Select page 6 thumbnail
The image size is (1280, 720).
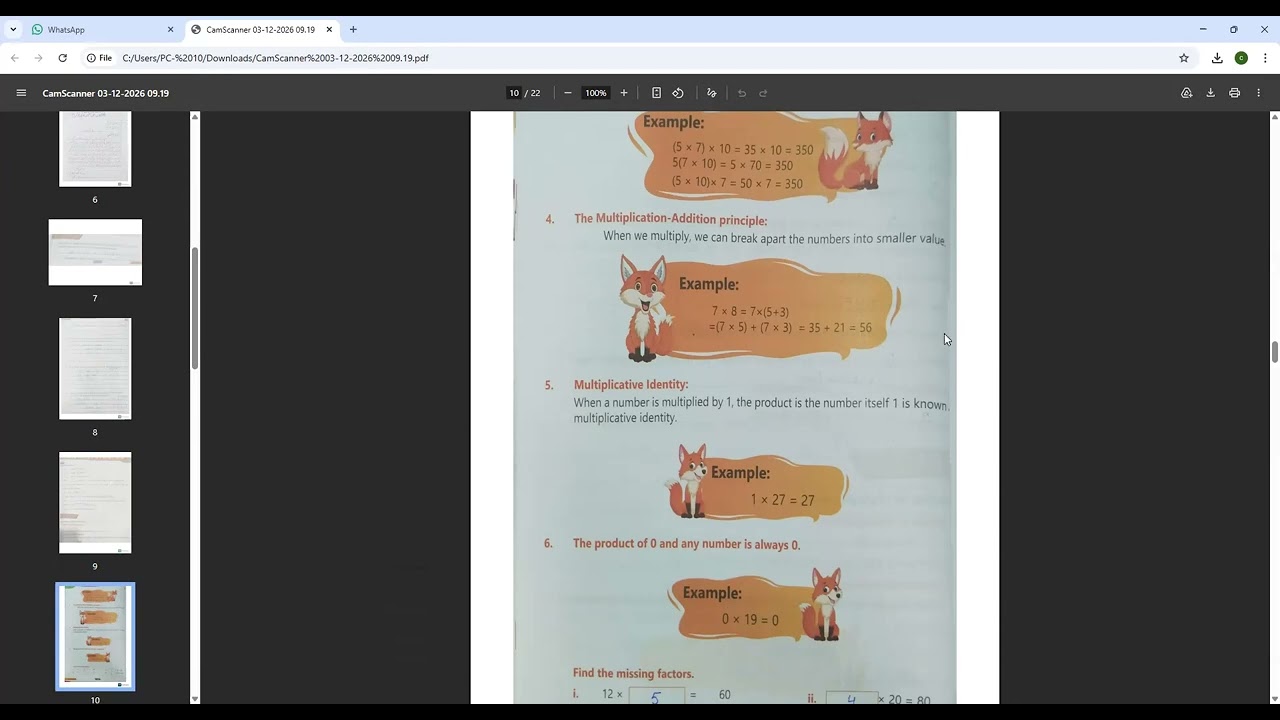pyautogui.click(x=95, y=149)
